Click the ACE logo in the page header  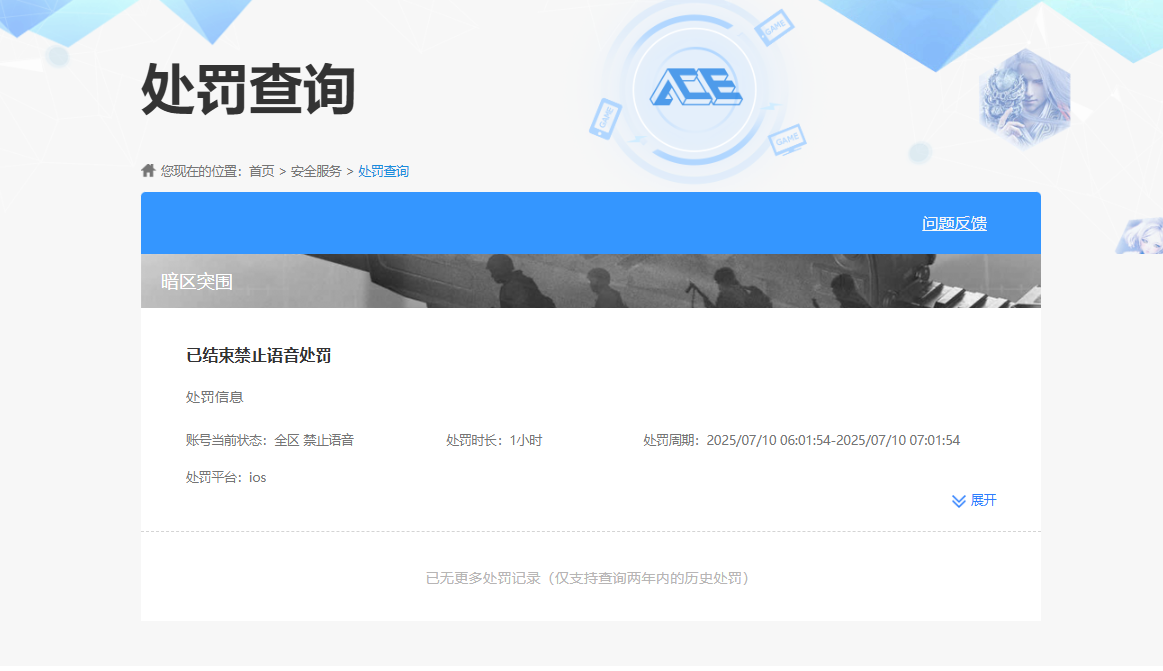click(697, 86)
